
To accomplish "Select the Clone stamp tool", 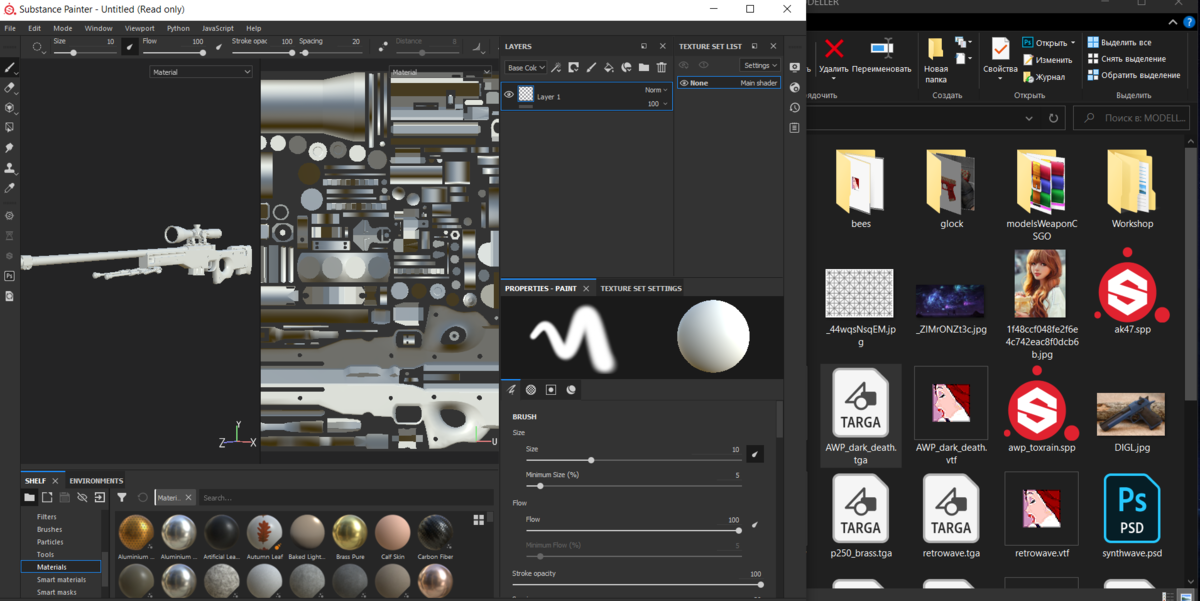I will click(x=10, y=168).
